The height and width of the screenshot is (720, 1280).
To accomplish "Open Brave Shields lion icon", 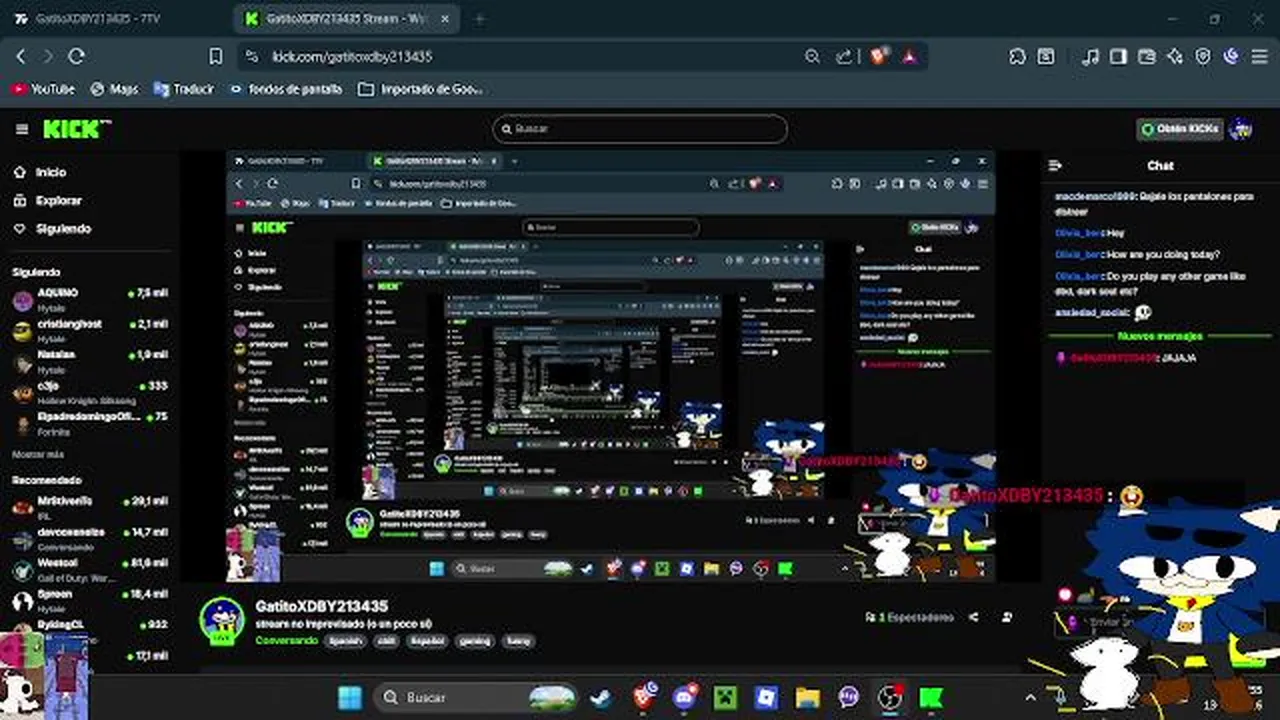I will 878,57.
